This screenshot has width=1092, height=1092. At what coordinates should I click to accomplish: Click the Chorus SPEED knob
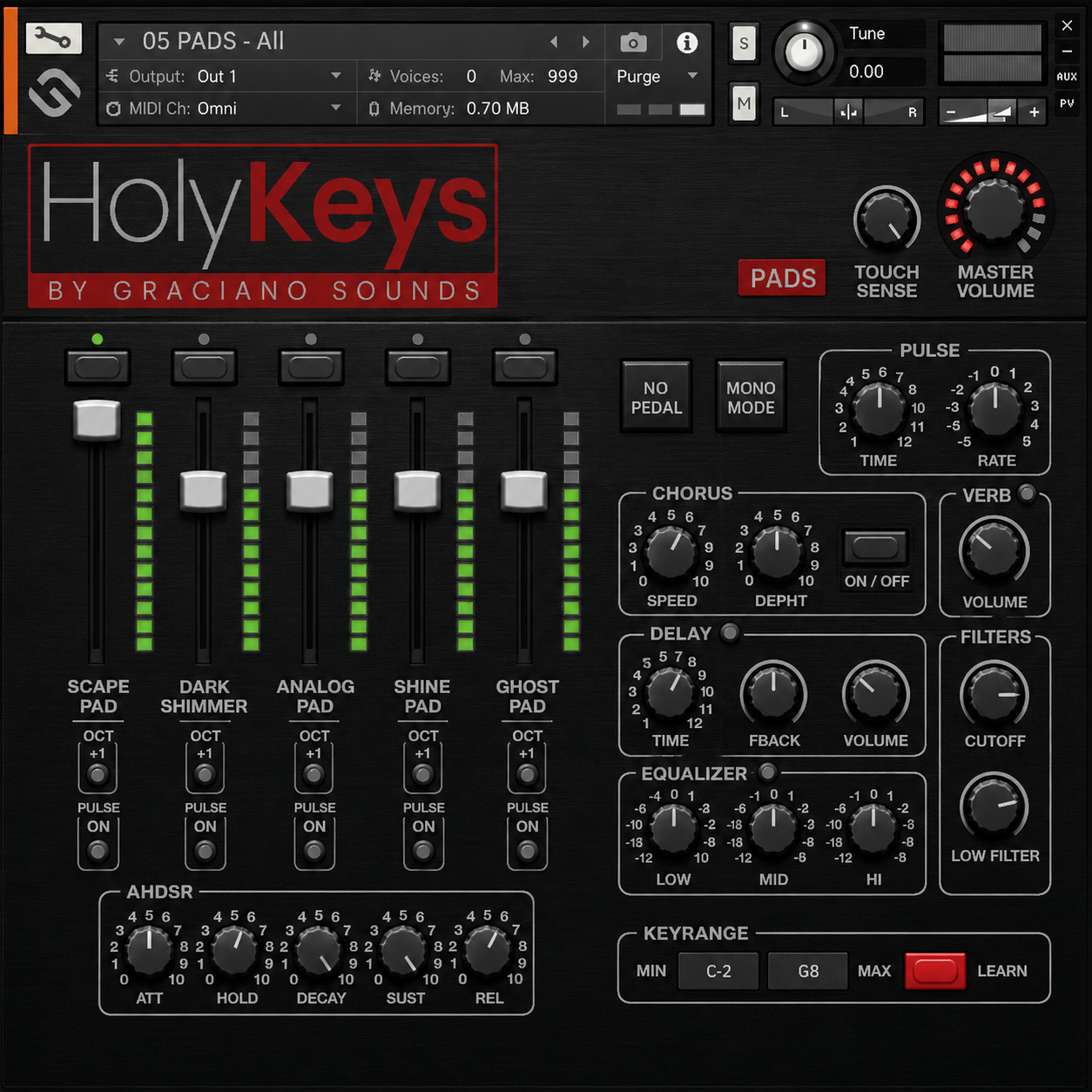(671, 554)
